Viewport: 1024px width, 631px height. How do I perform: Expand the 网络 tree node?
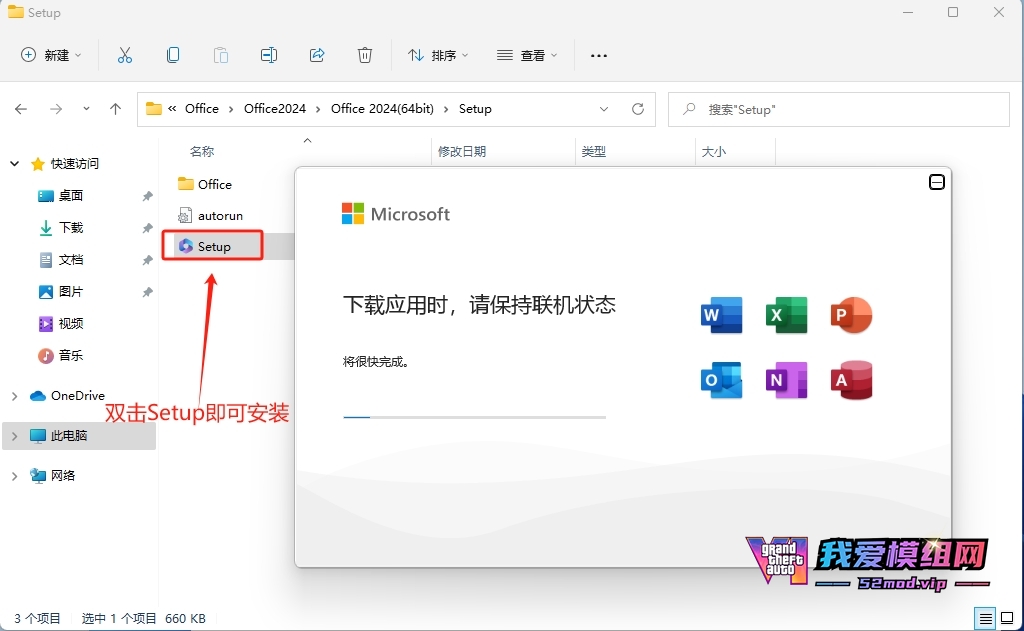tap(14, 476)
